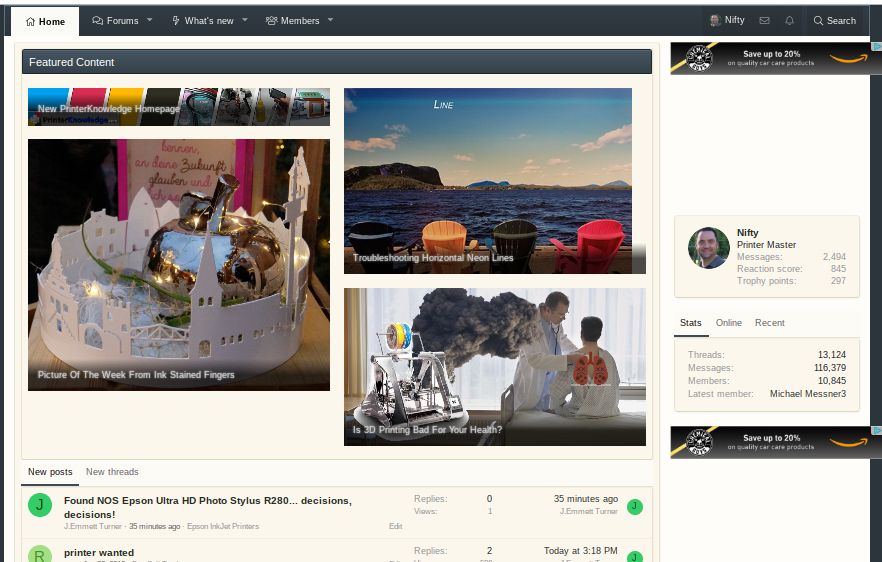
Task: Go to the Home tab
Action: click(x=45, y=21)
